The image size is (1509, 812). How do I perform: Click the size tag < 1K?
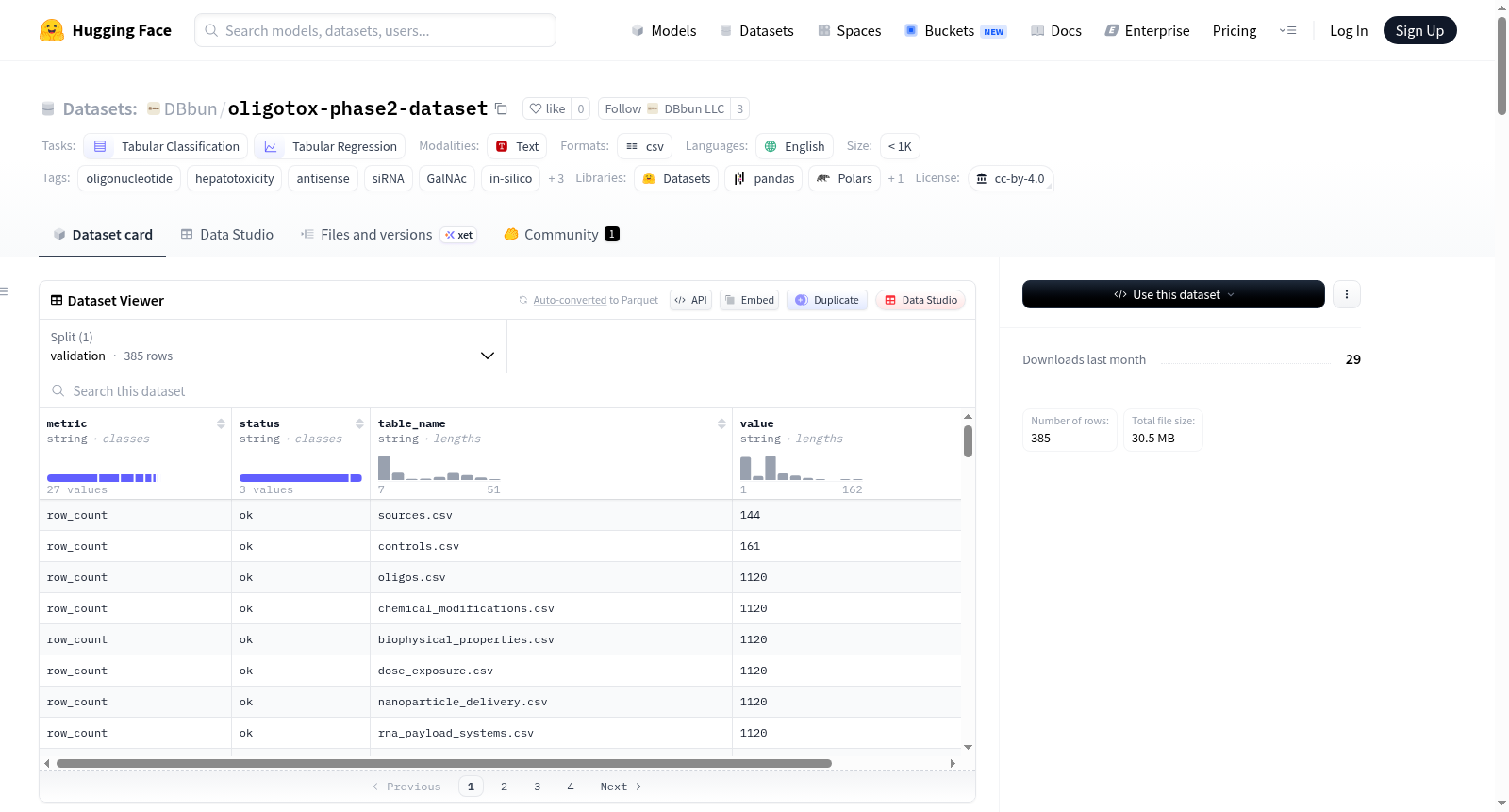click(900, 146)
